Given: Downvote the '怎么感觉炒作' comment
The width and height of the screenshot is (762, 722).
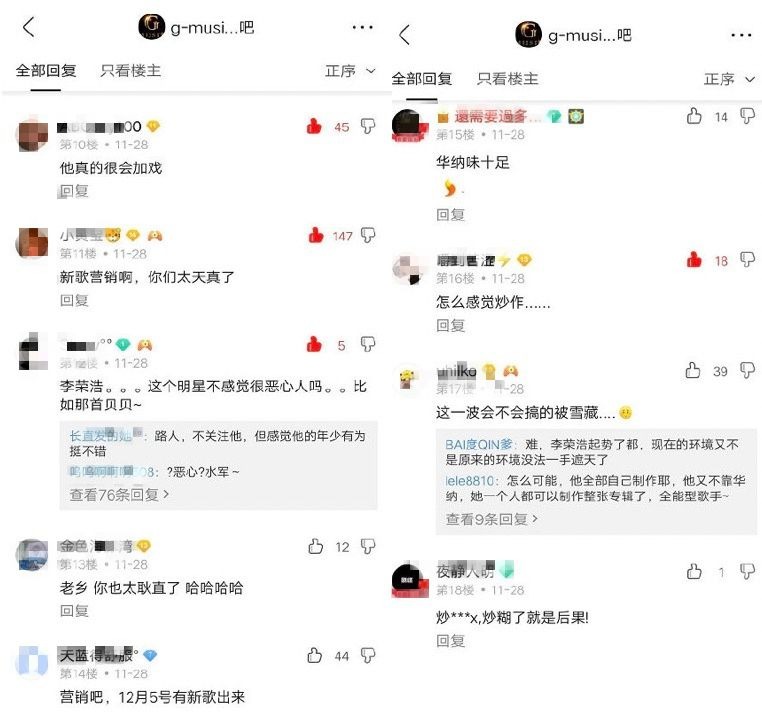Looking at the screenshot, I should coord(747,259).
